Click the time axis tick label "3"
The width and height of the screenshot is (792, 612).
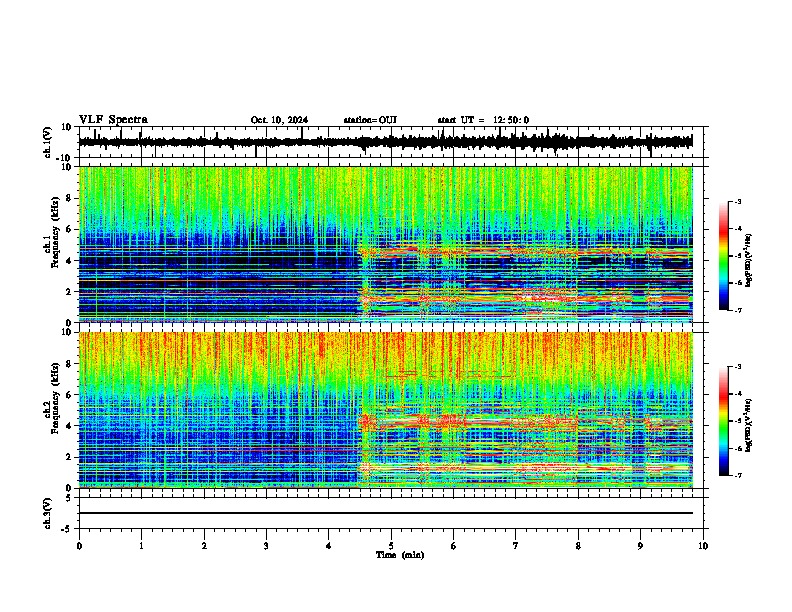(266, 546)
